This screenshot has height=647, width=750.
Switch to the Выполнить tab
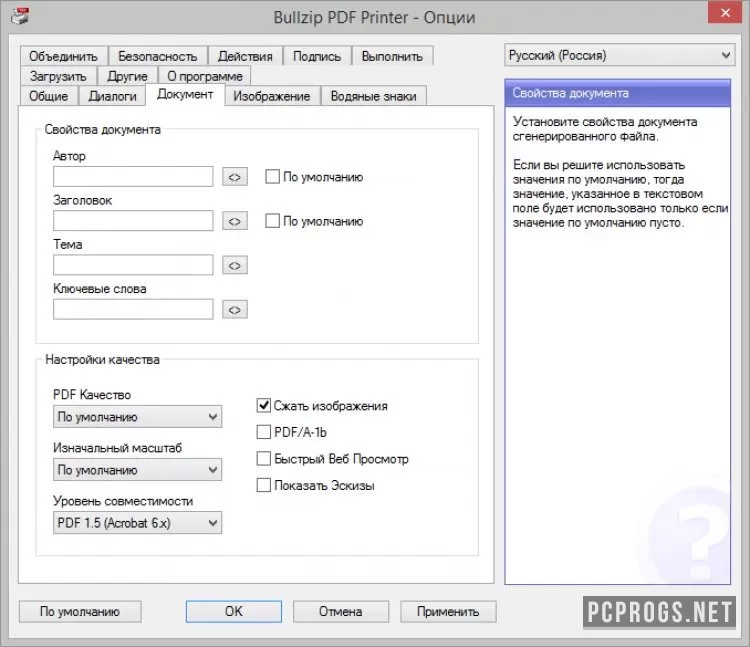pyautogui.click(x=392, y=56)
